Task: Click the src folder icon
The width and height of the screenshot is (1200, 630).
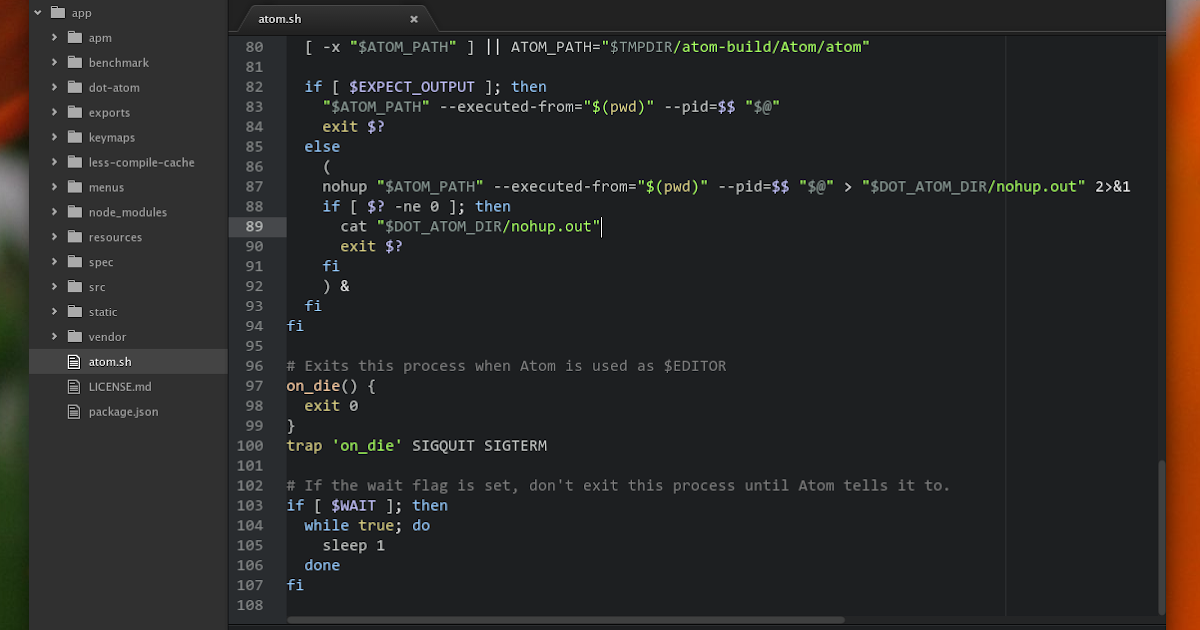Action: coord(74,288)
